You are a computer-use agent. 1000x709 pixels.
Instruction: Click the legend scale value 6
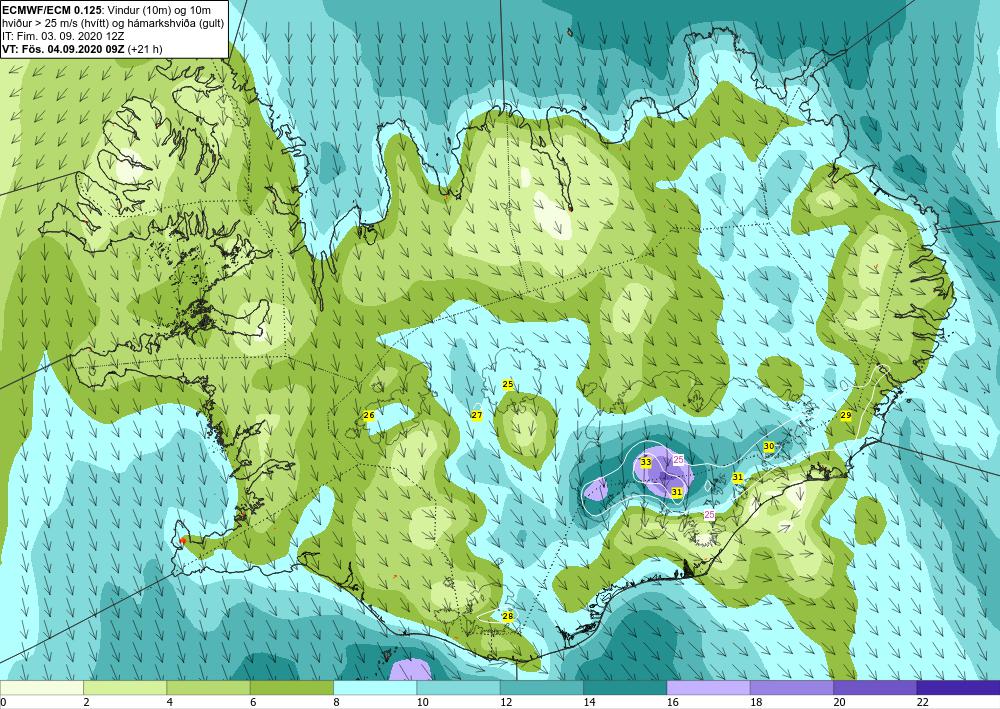[x=253, y=702]
